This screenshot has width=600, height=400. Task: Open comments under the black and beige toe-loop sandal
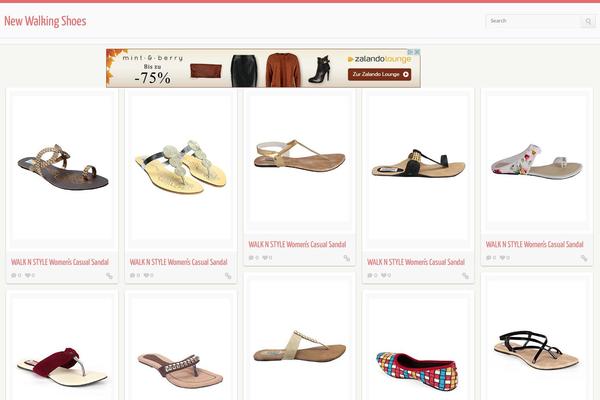pos(372,275)
